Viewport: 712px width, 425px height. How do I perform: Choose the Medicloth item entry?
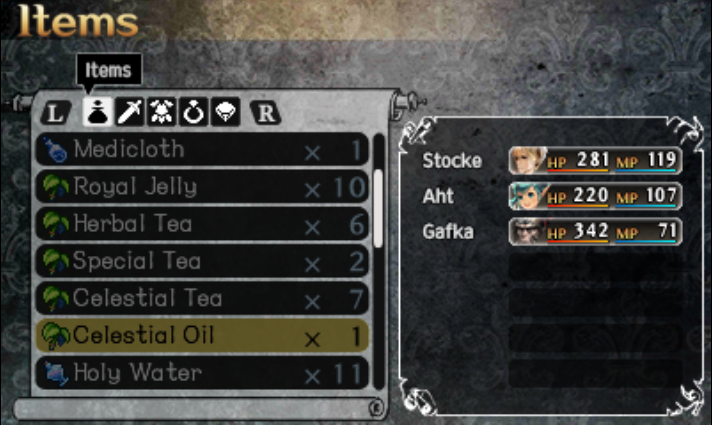point(202,149)
